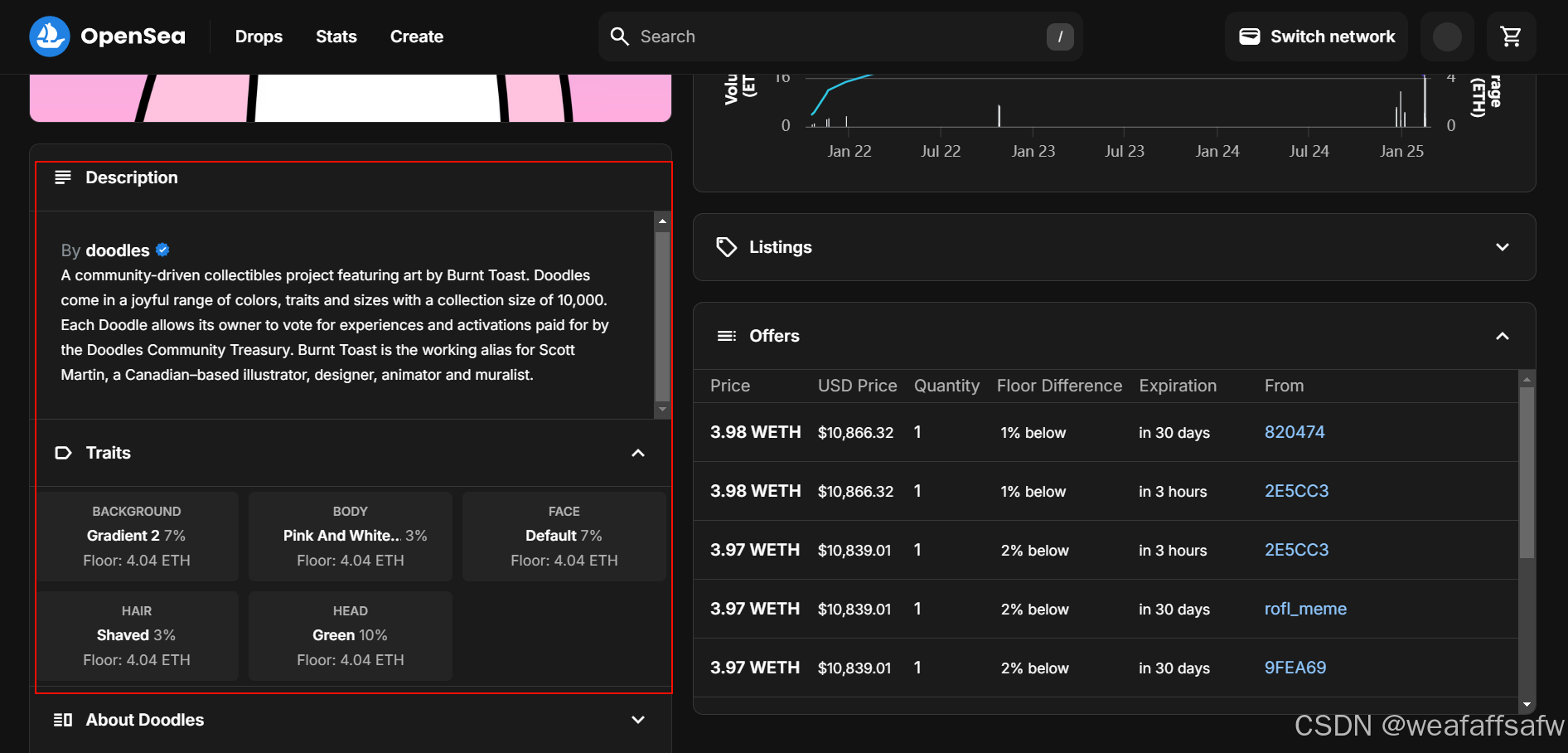Click the Expiration column header
Screen dimensions: 1568x753
pyautogui.click(x=1178, y=386)
